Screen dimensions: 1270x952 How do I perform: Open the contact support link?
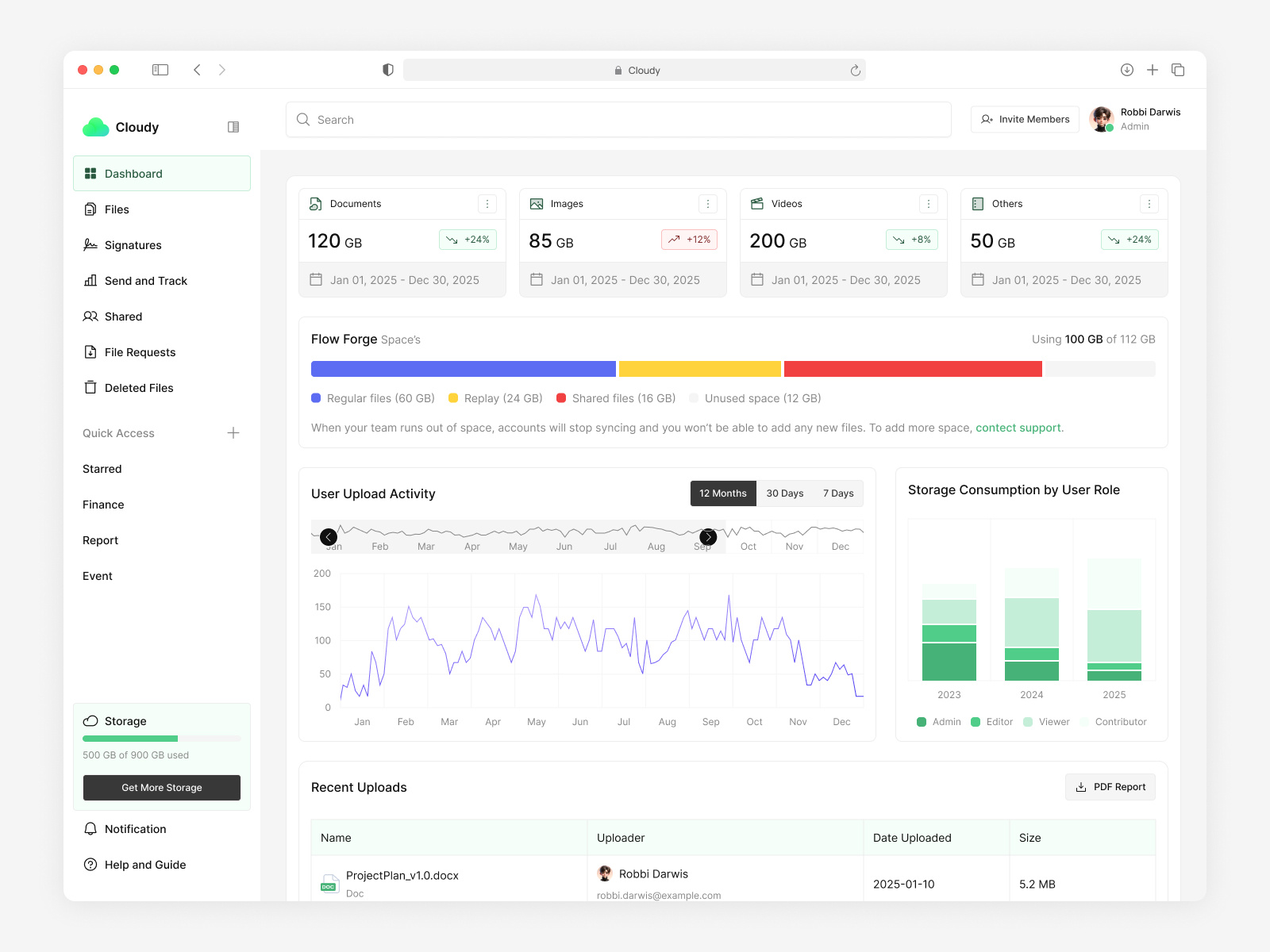click(x=1018, y=427)
